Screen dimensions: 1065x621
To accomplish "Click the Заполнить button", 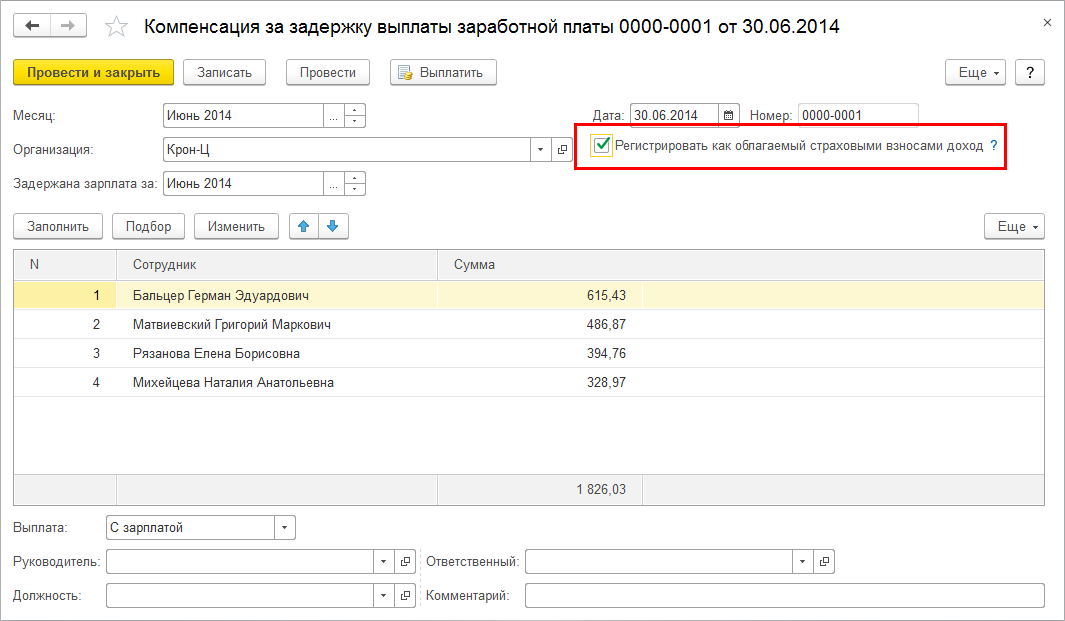I will 58,226.
